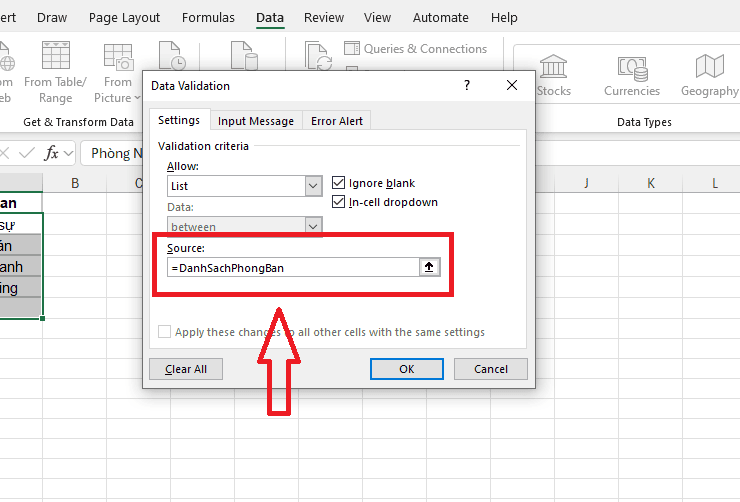Switch to the Error Alert tab

337,121
